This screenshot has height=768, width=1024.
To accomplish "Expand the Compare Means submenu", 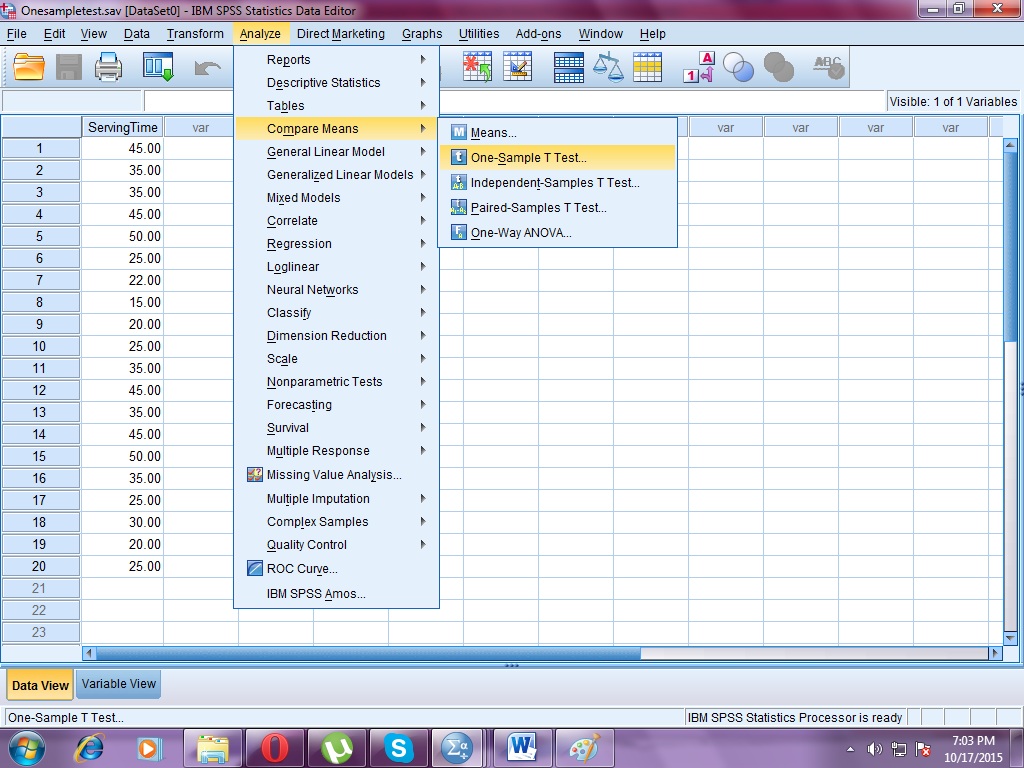I will (x=303, y=128).
